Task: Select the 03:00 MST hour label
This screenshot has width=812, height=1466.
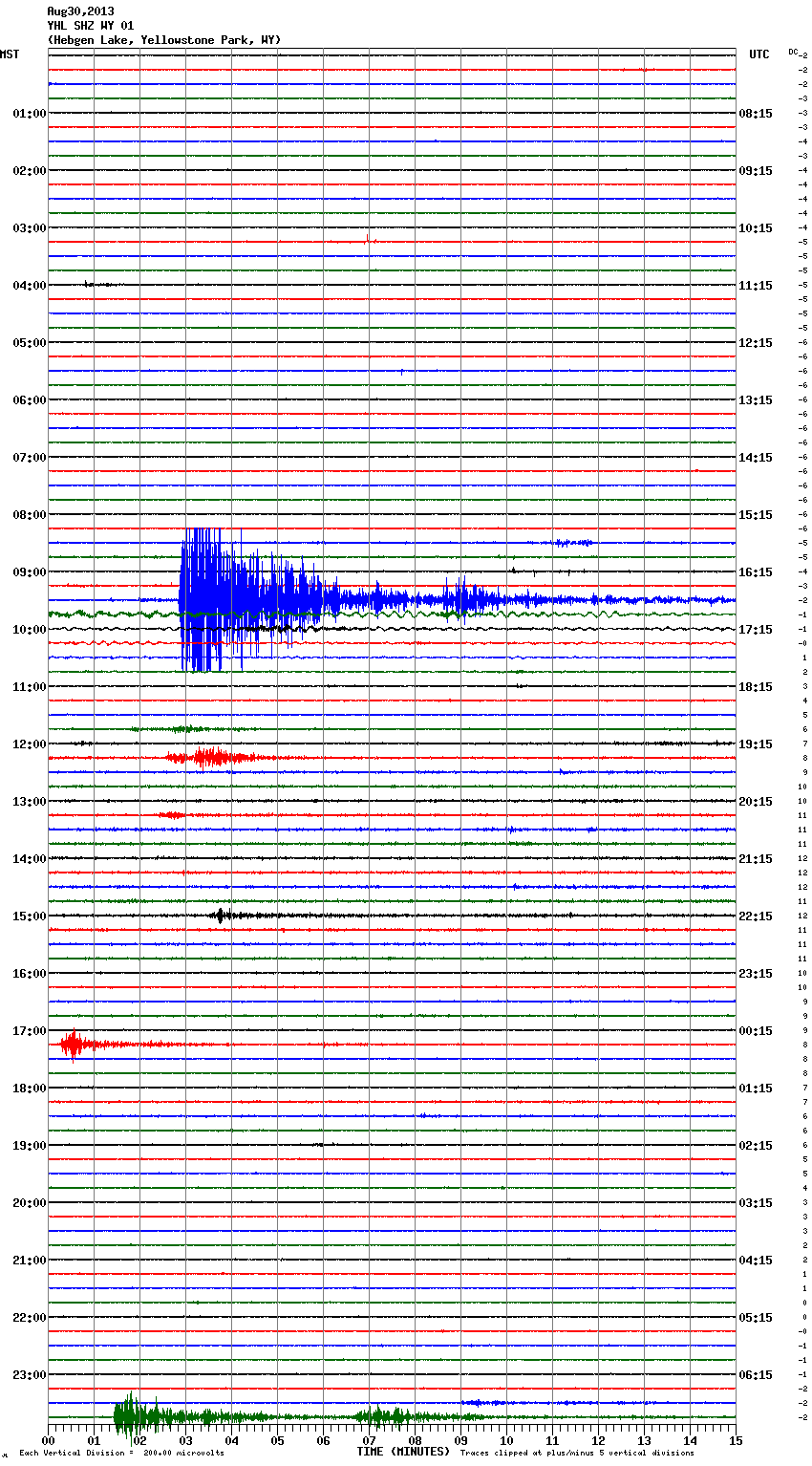Action: [x=30, y=228]
